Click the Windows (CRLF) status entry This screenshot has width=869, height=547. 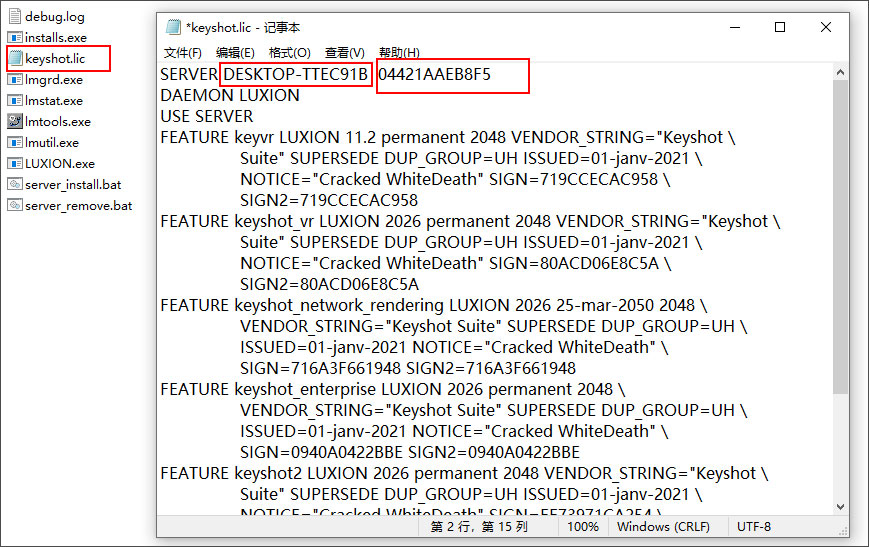663,526
